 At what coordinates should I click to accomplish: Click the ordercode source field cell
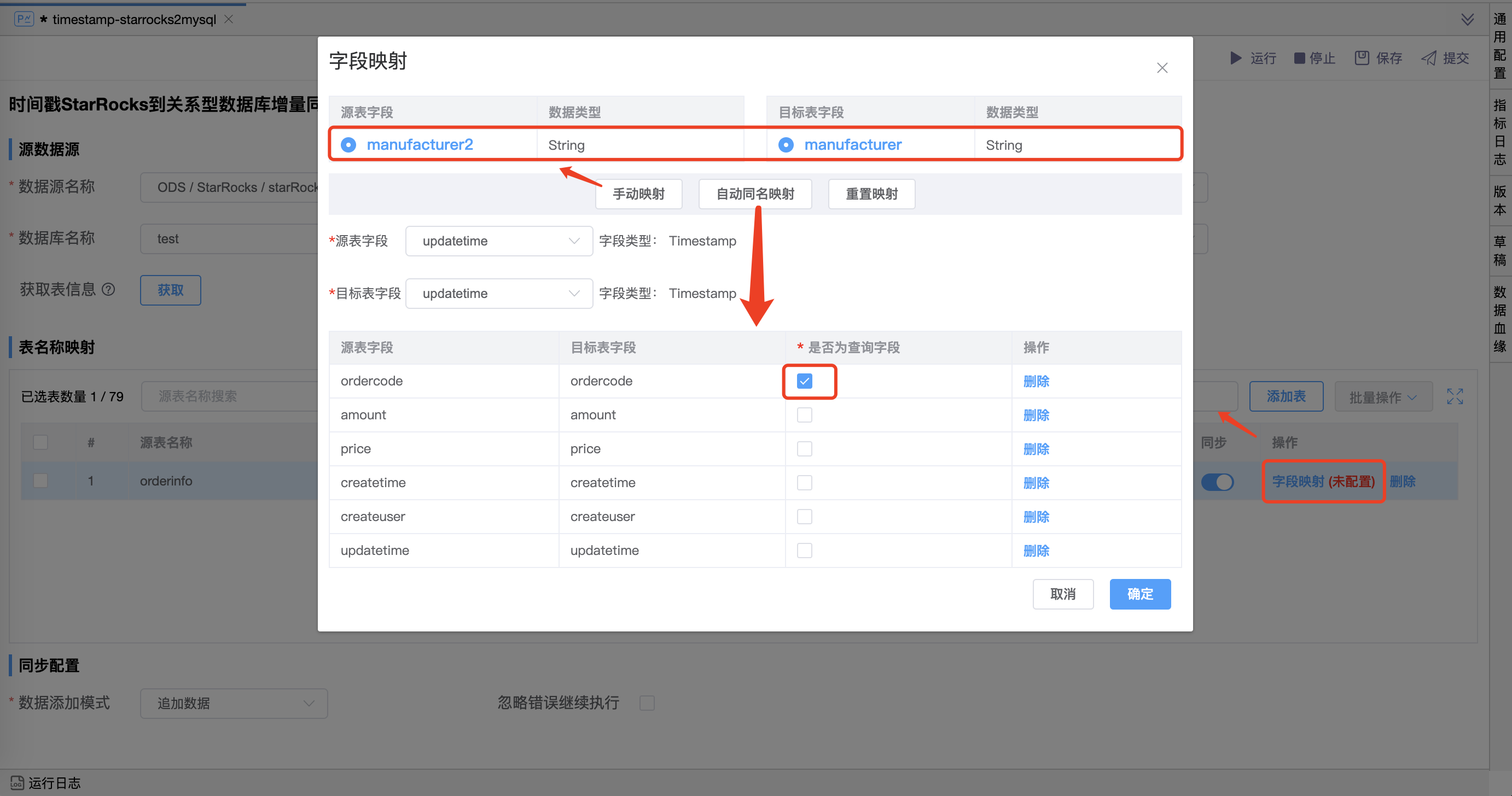[444, 381]
